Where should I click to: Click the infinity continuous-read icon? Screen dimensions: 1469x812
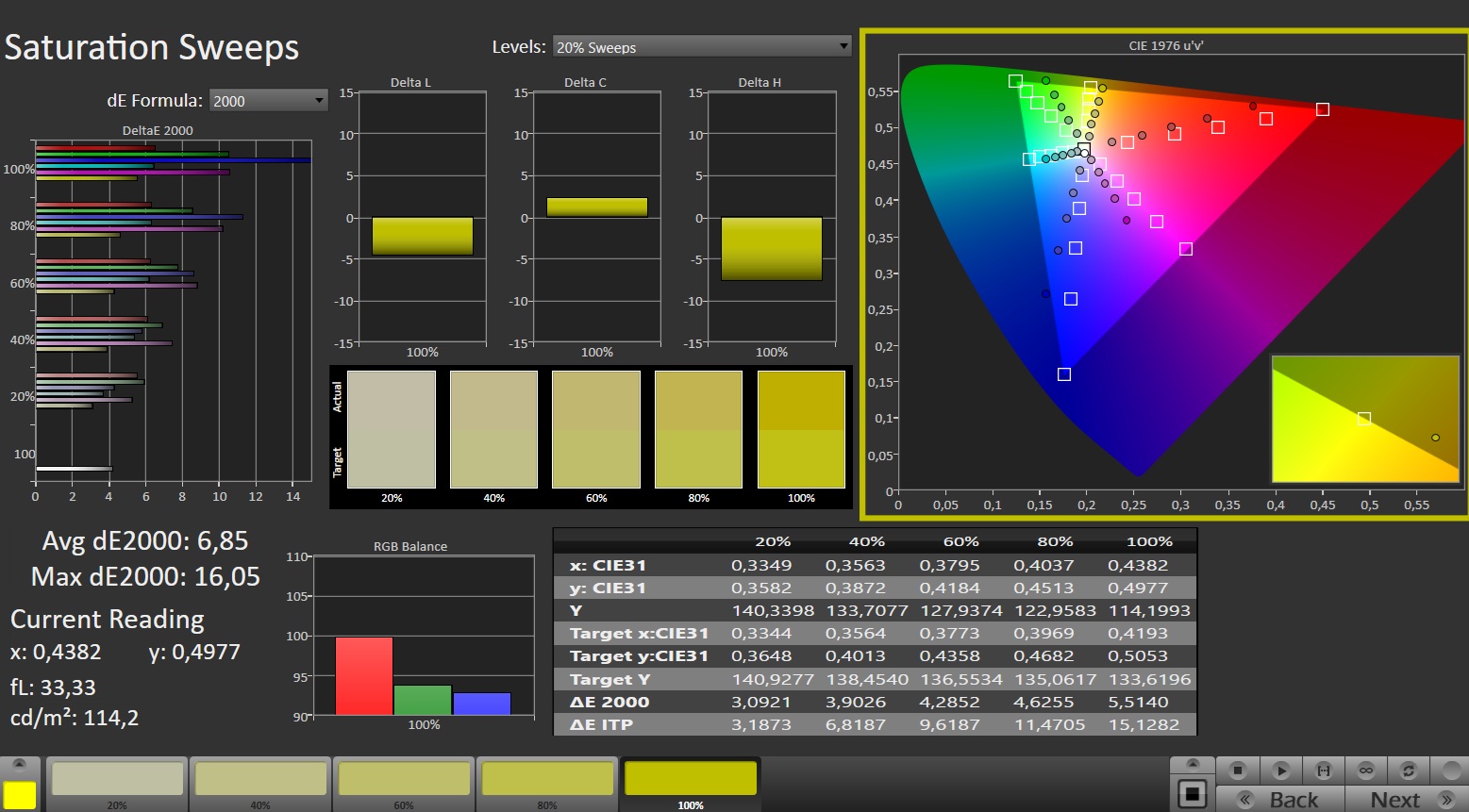[x=1365, y=771]
